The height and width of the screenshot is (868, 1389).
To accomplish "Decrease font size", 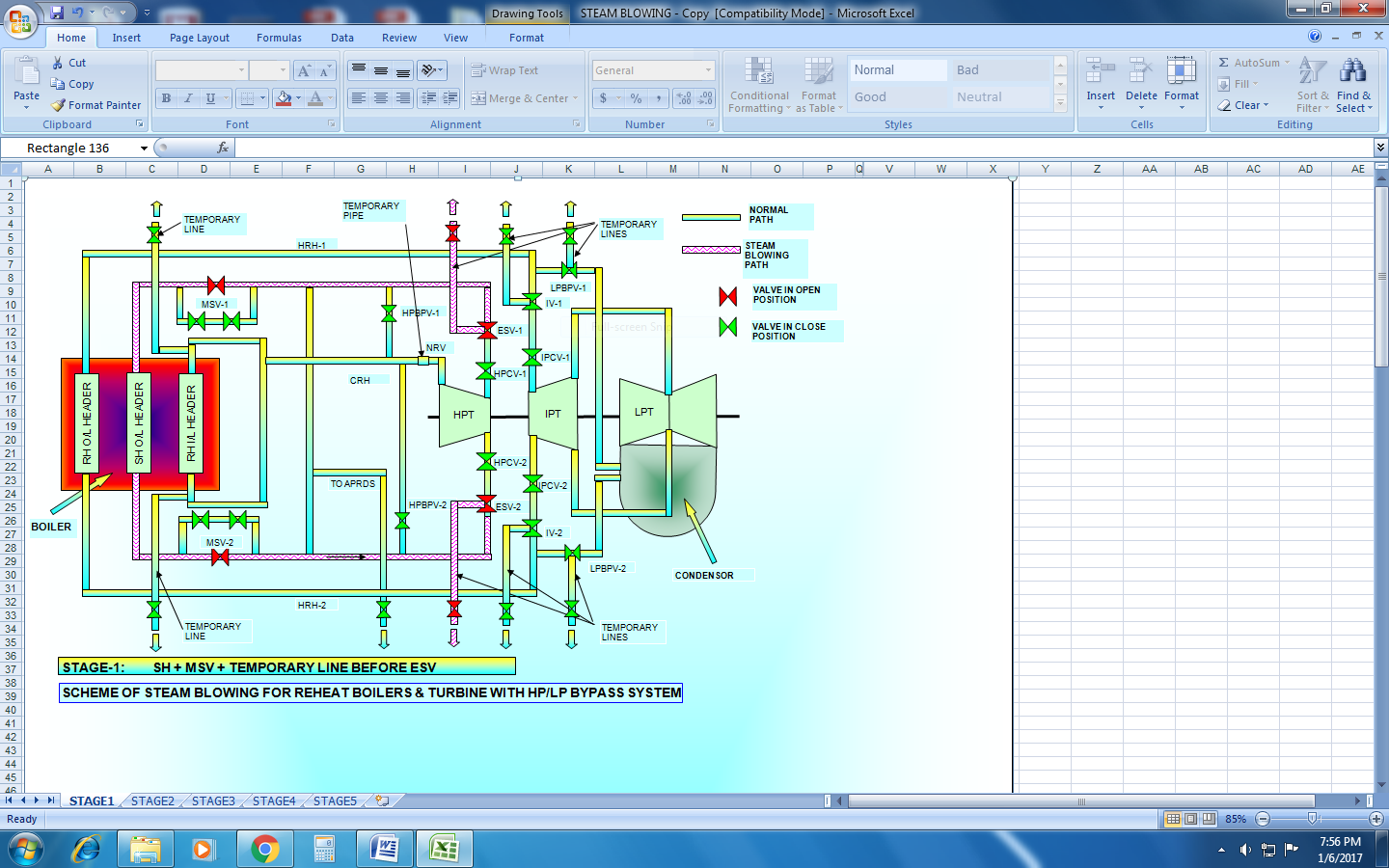I will pos(325,70).
